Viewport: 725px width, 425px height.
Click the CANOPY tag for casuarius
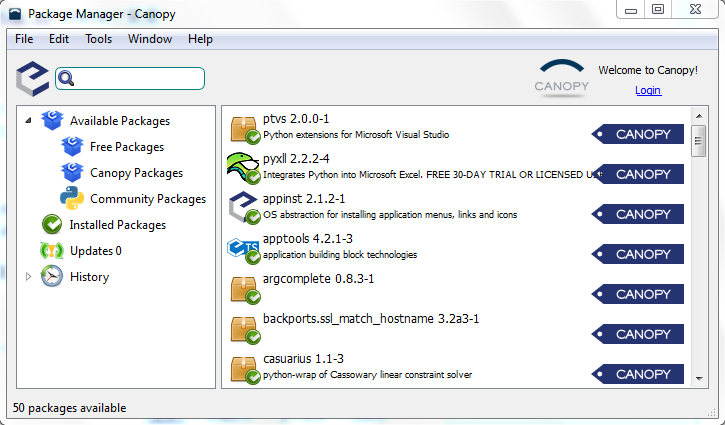point(638,374)
